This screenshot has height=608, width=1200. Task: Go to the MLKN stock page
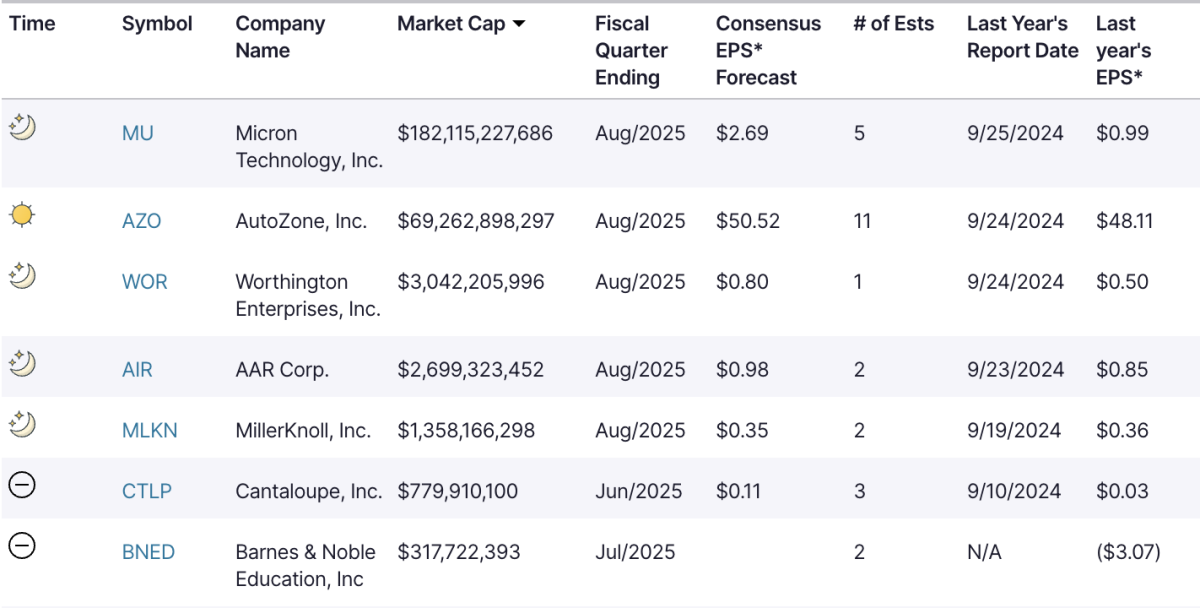(x=150, y=431)
